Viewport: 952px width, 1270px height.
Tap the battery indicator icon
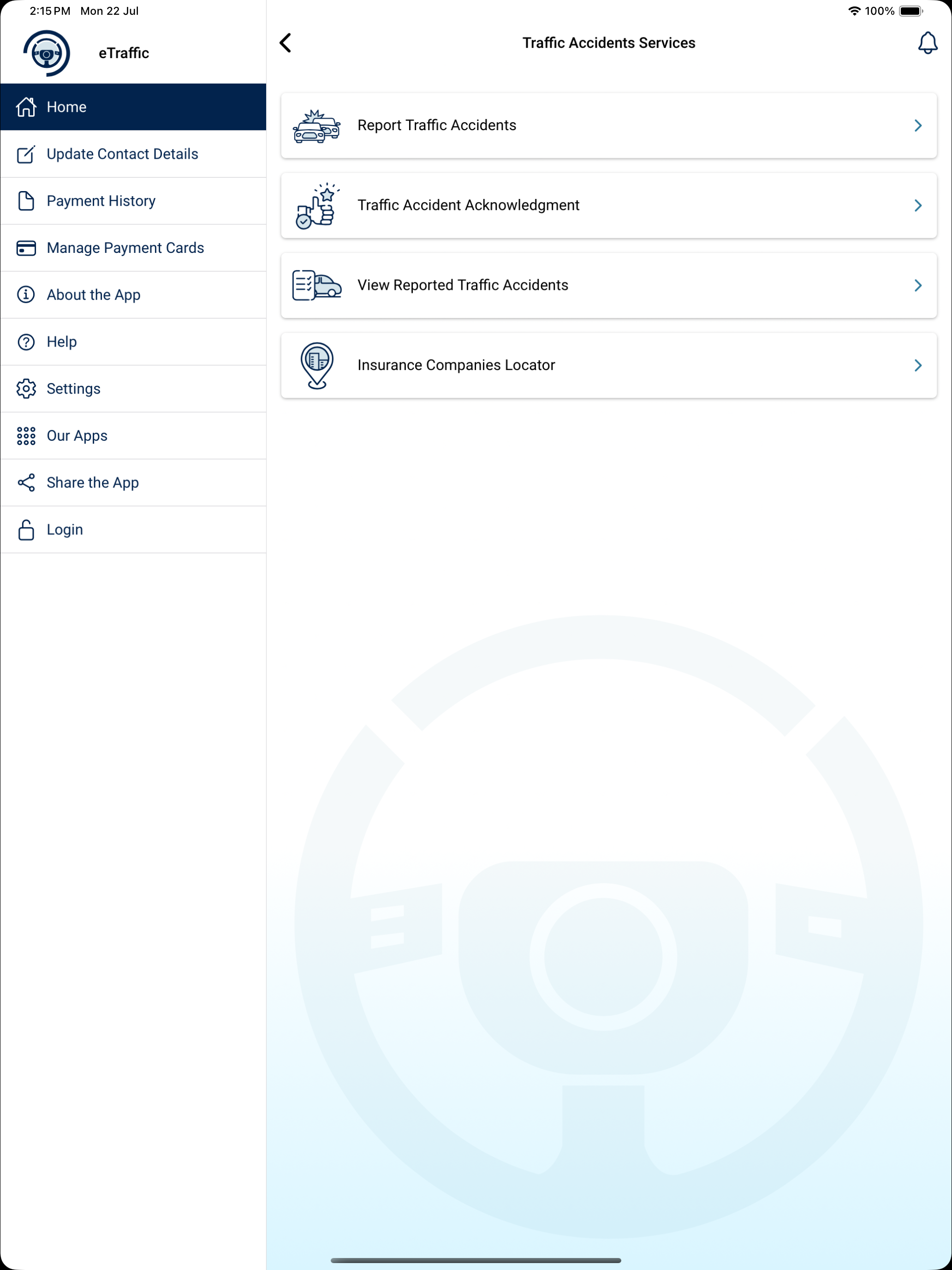pyautogui.click(x=910, y=11)
